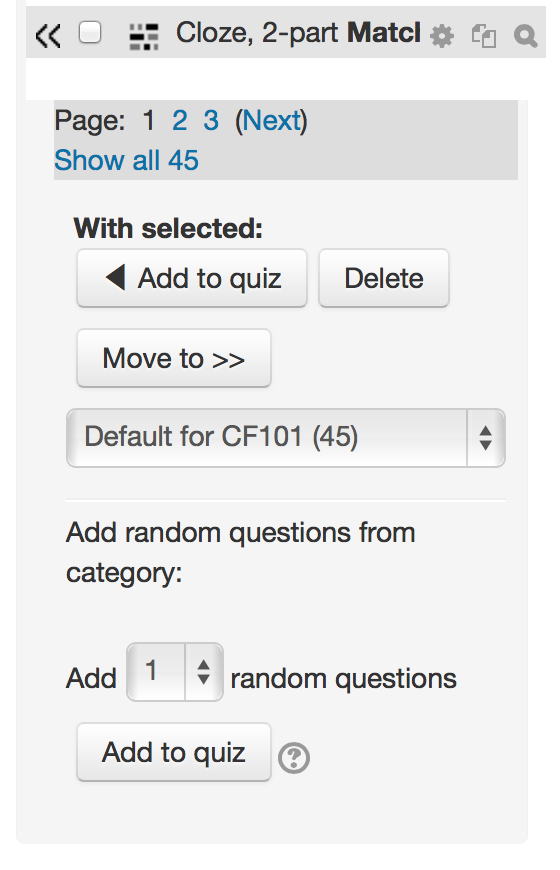Add selected questions to quiz
Viewport: 560px width, 870px height.
click(x=192, y=278)
